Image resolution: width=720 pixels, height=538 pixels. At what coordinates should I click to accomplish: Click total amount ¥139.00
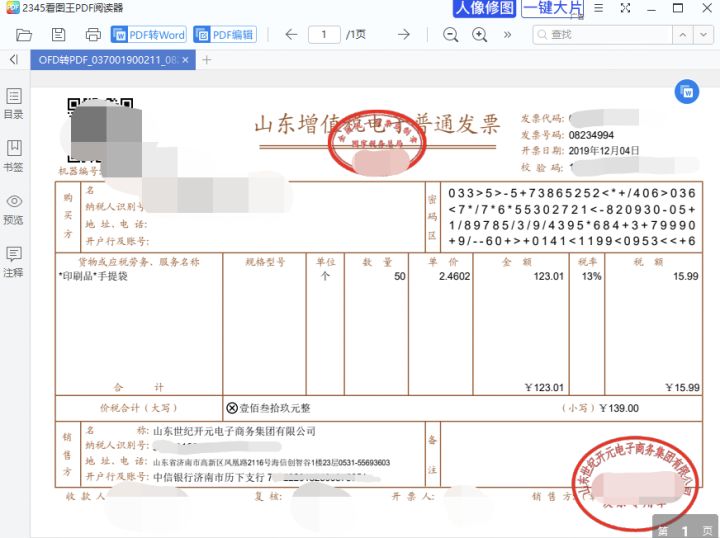pyautogui.click(x=619, y=408)
